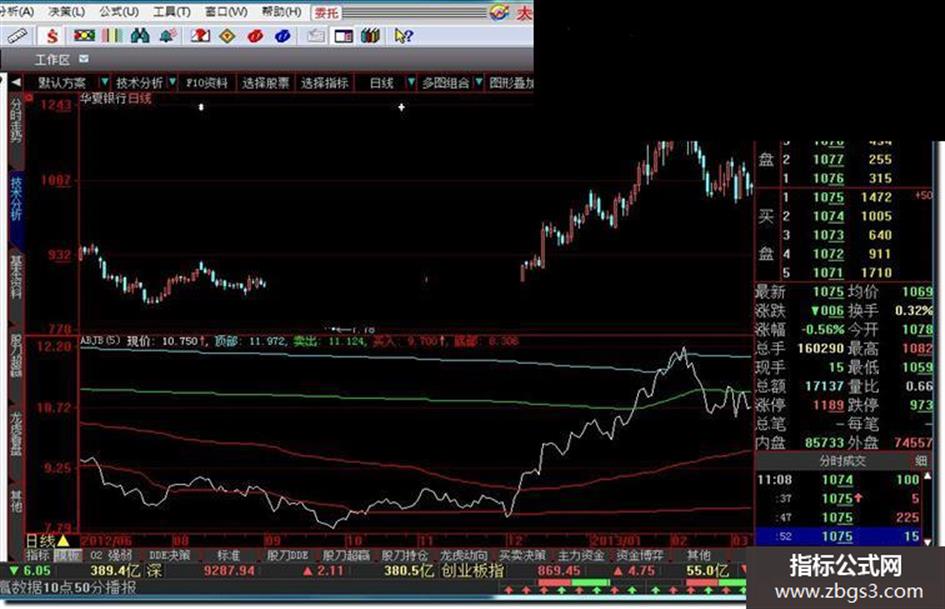
Task: Select DDE决策 indicator tab
Action: click(169, 555)
